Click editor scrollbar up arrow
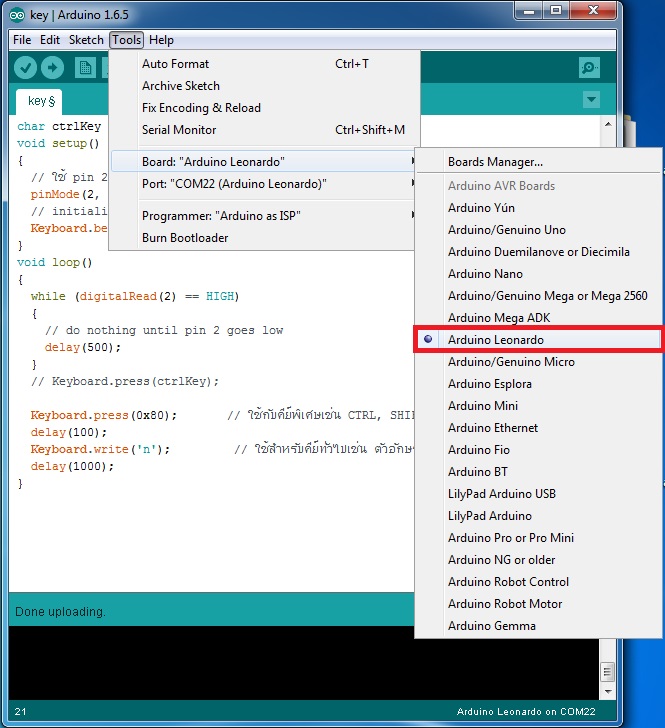The height and width of the screenshot is (728, 665). tap(608, 124)
